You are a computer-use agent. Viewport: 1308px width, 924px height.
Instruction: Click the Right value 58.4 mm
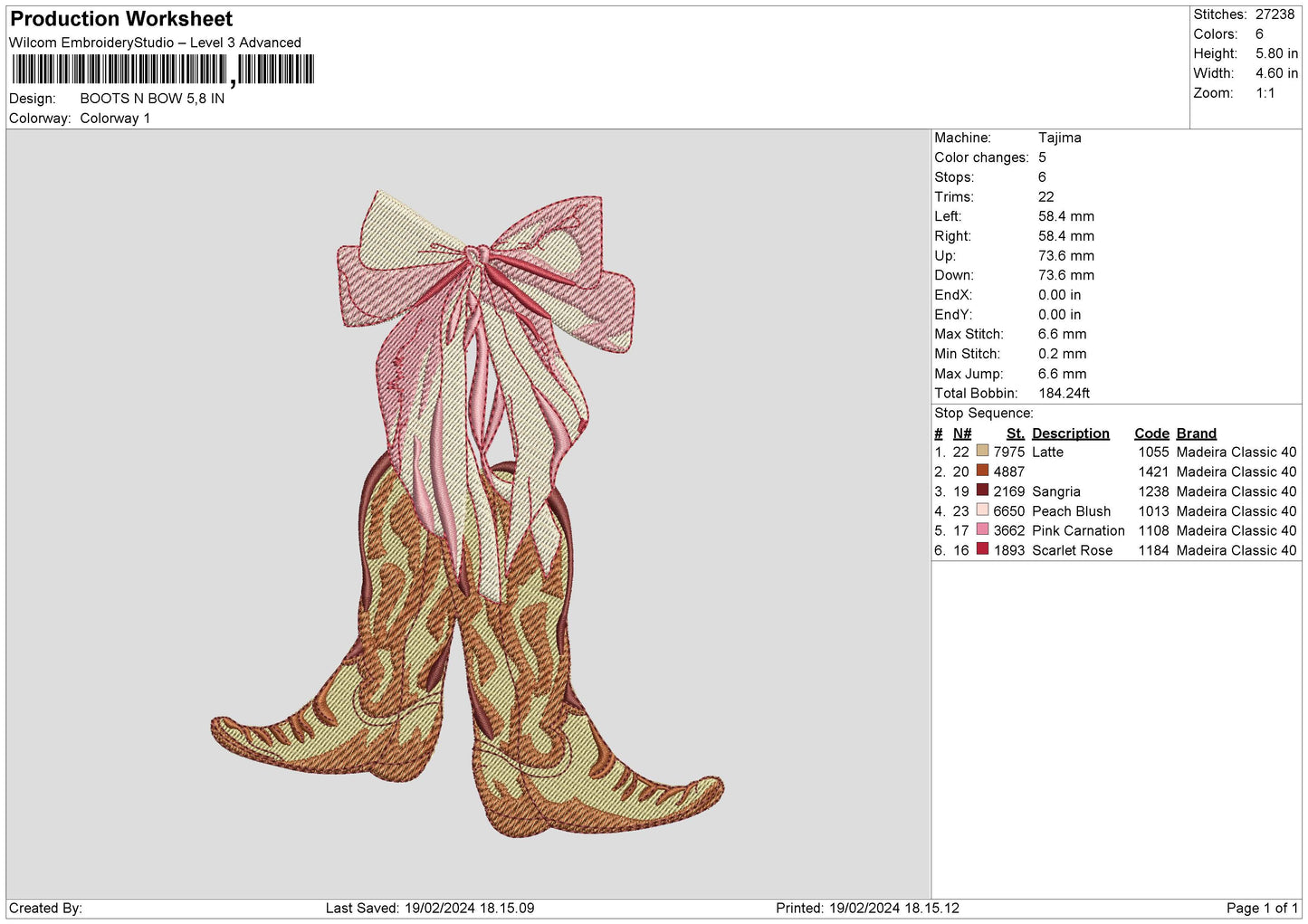(1065, 236)
